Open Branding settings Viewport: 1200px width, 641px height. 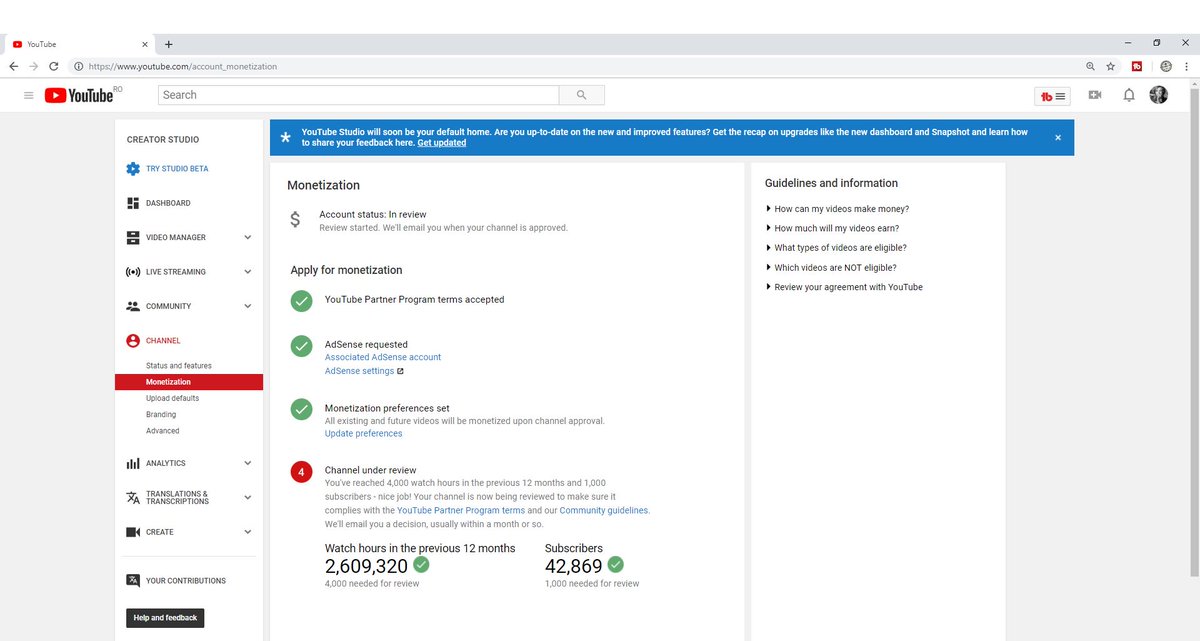coord(161,415)
